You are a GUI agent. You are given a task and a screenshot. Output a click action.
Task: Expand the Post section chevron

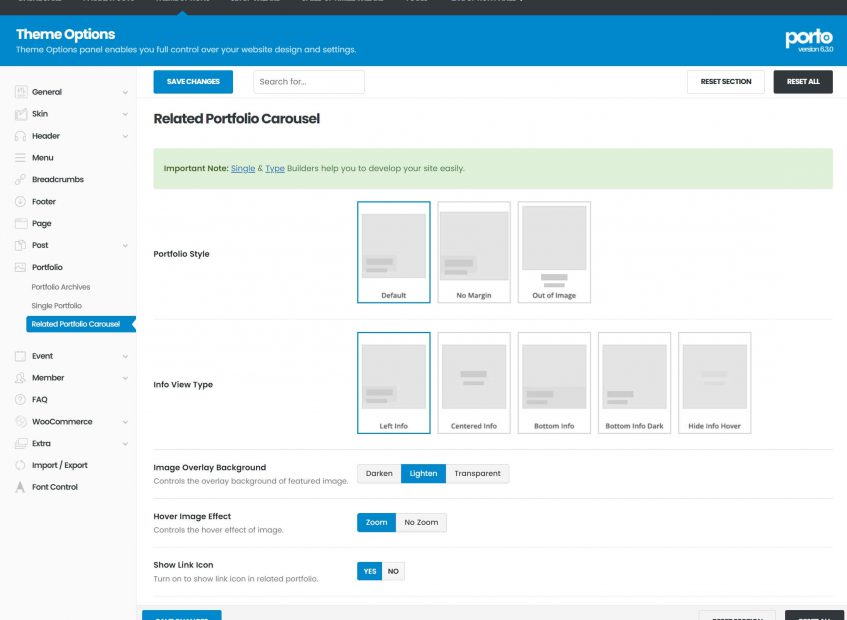[x=125, y=246]
